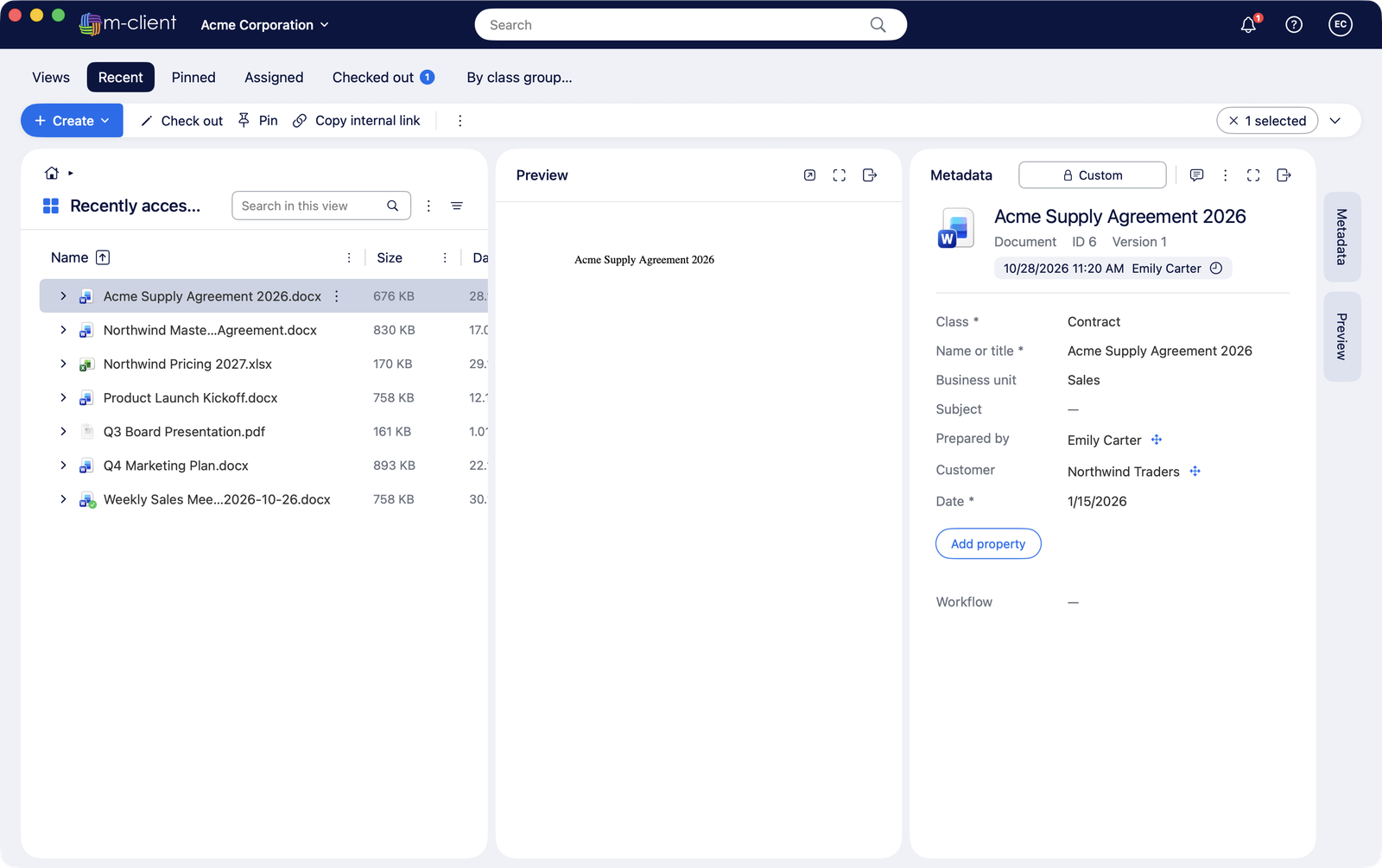
Task: Click the Search in this view field
Action: point(321,206)
